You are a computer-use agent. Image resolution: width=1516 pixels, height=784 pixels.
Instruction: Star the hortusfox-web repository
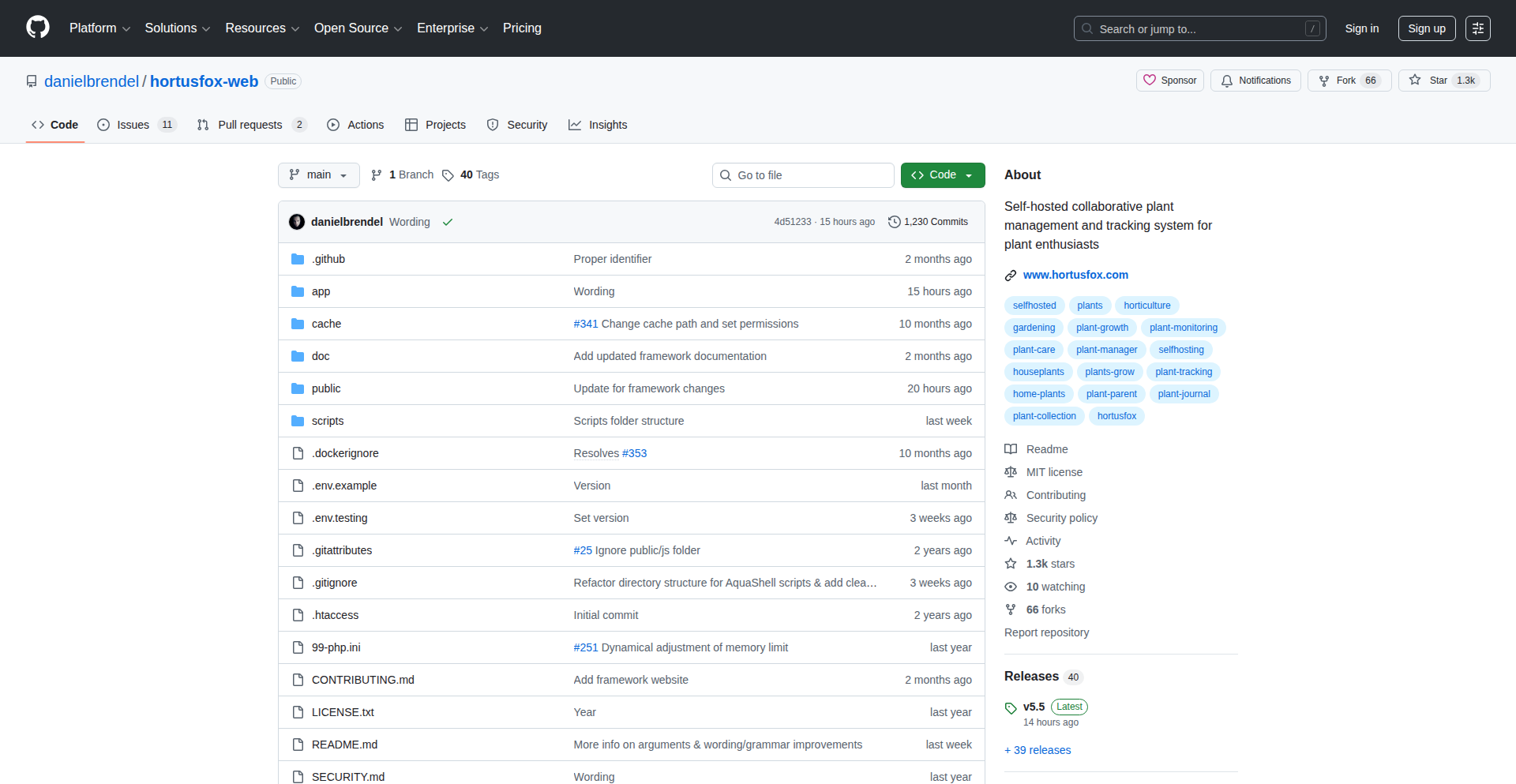pyautogui.click(x=1443, y=81)
